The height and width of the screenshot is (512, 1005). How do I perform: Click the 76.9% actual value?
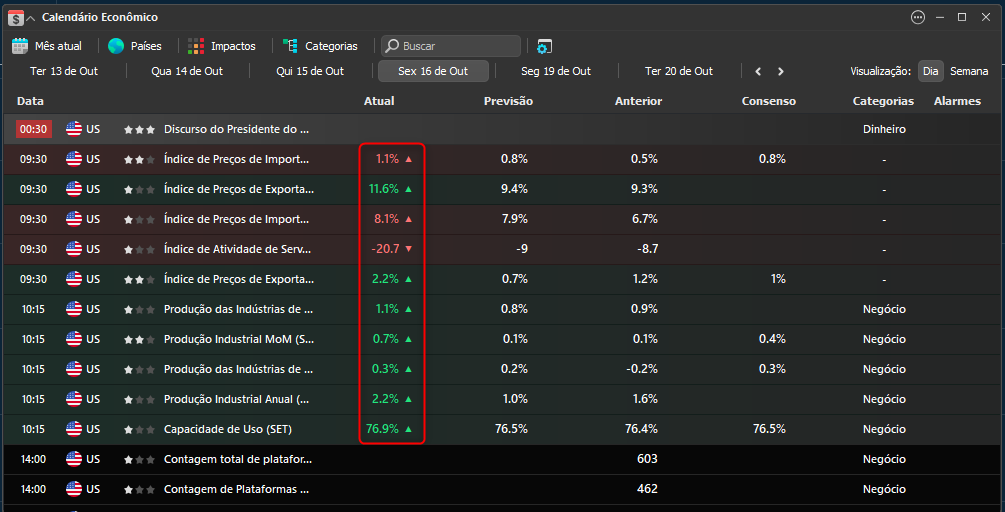383,429
